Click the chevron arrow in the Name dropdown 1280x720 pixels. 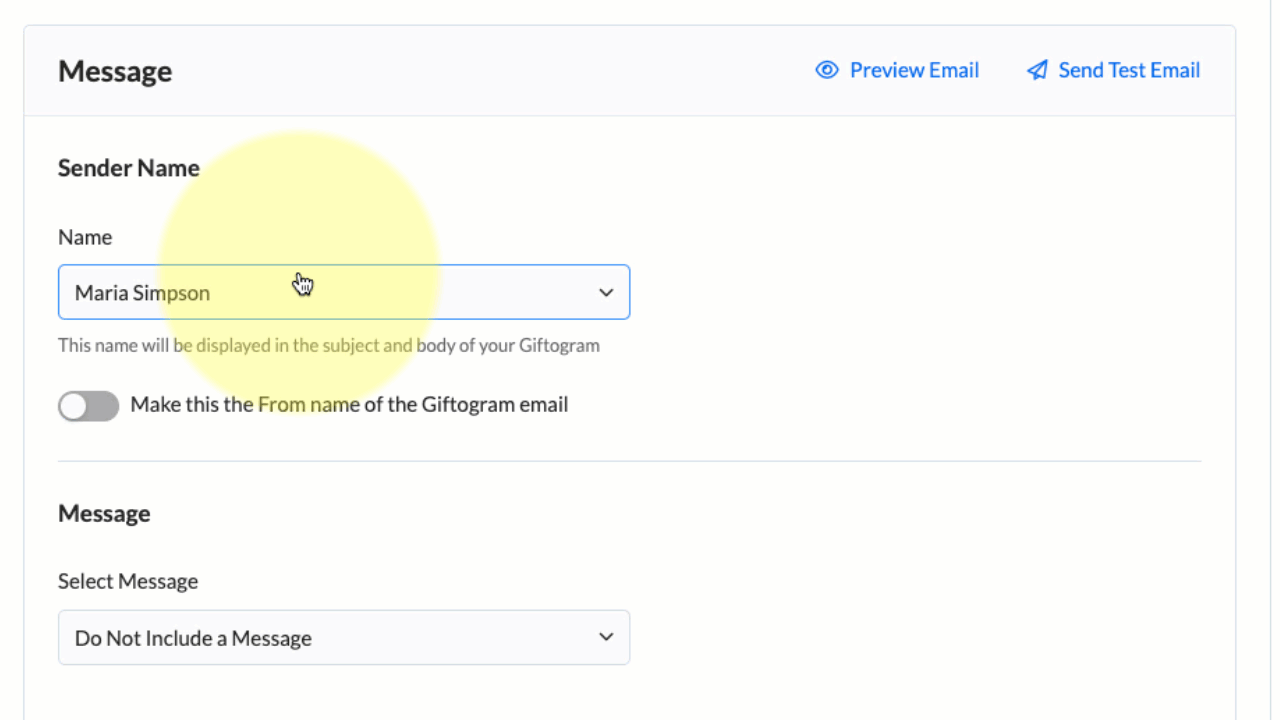(x=606, y=293)
